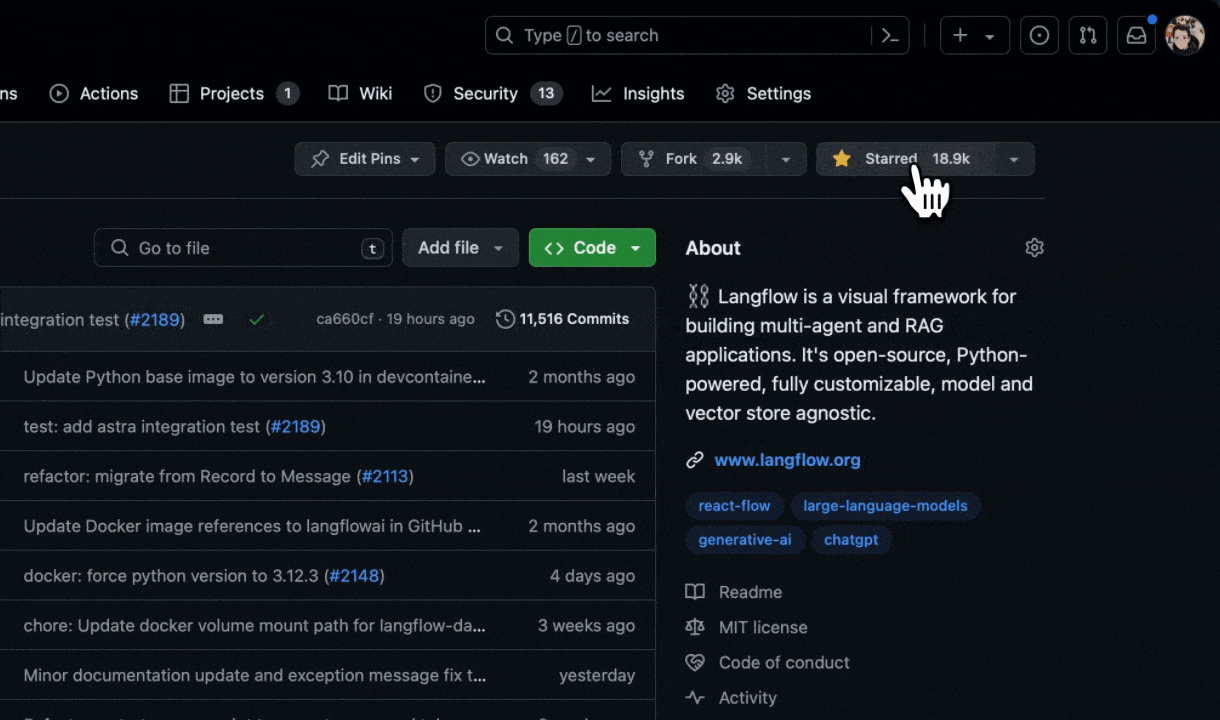Switch to the Insights tab
Image resolution: width=1220 pixels, height=720 pixels.
[638, 94]
